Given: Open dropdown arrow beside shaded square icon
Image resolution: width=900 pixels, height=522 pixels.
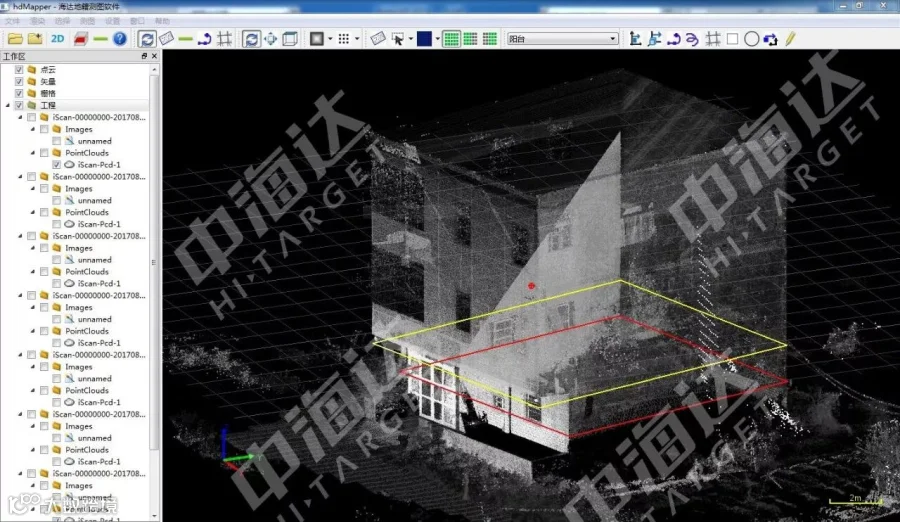Looking at the screenshot, I should click(x=330, y=39).
